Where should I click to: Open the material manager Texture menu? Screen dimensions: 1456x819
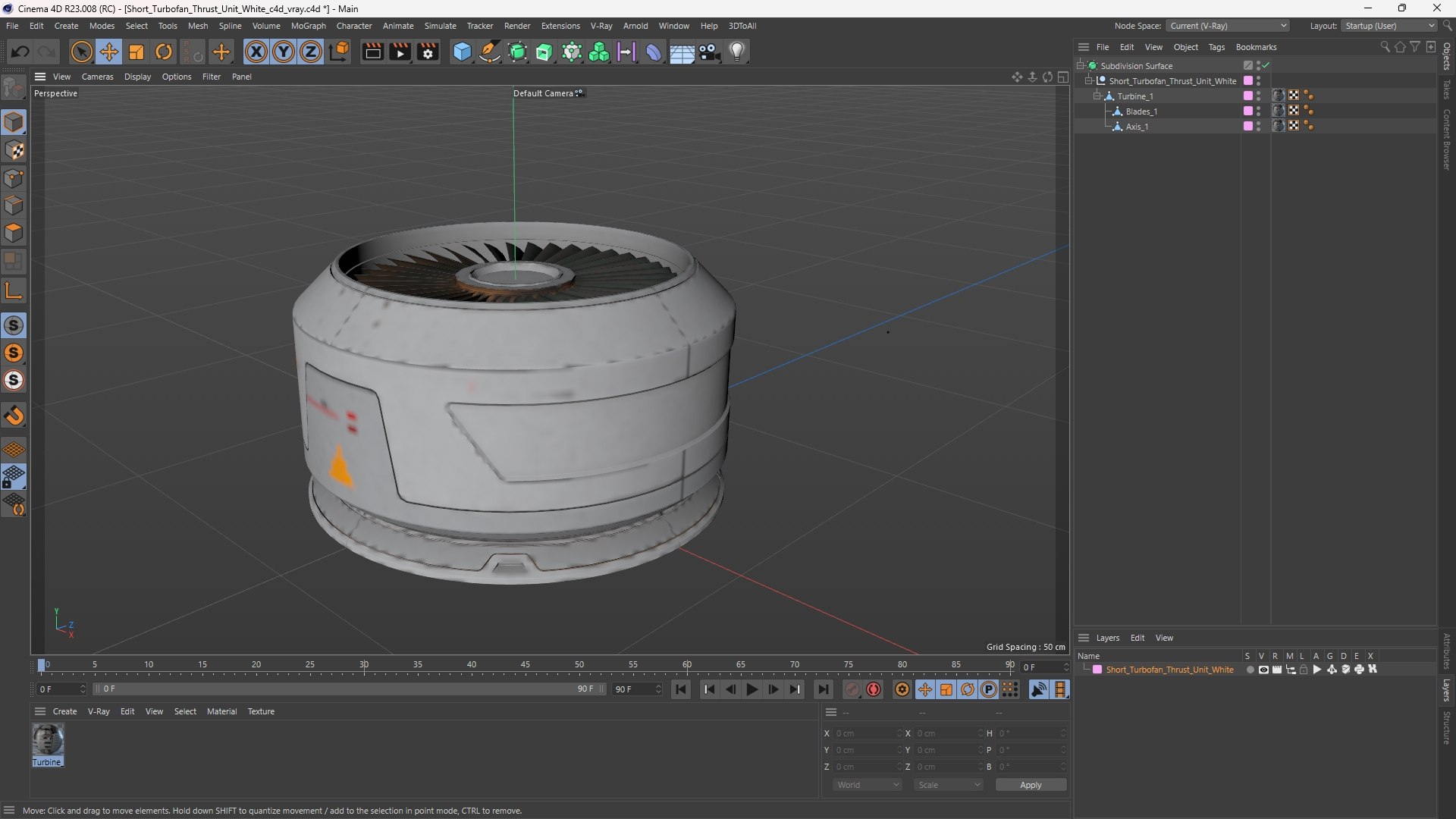pos(261,711)
